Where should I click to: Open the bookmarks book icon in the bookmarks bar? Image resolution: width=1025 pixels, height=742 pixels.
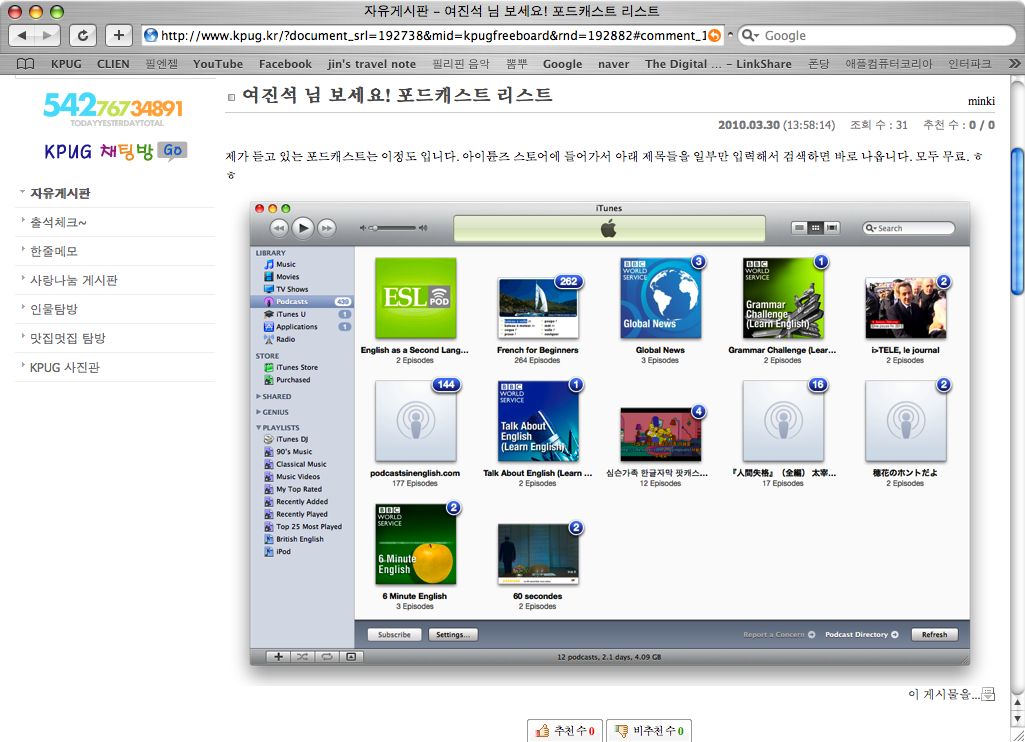25,64
